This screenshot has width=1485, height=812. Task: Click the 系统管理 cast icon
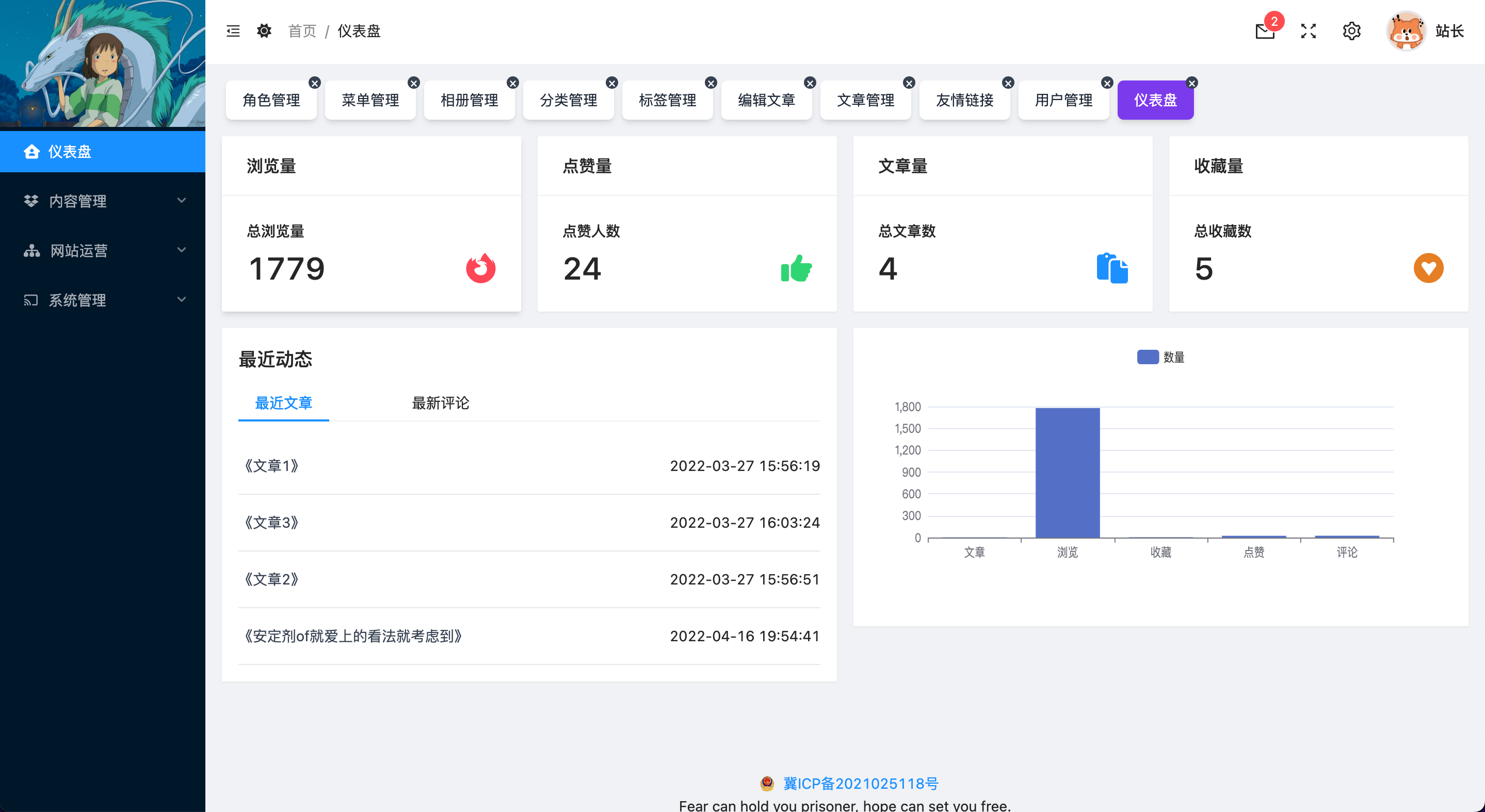(x=30, y=300)
